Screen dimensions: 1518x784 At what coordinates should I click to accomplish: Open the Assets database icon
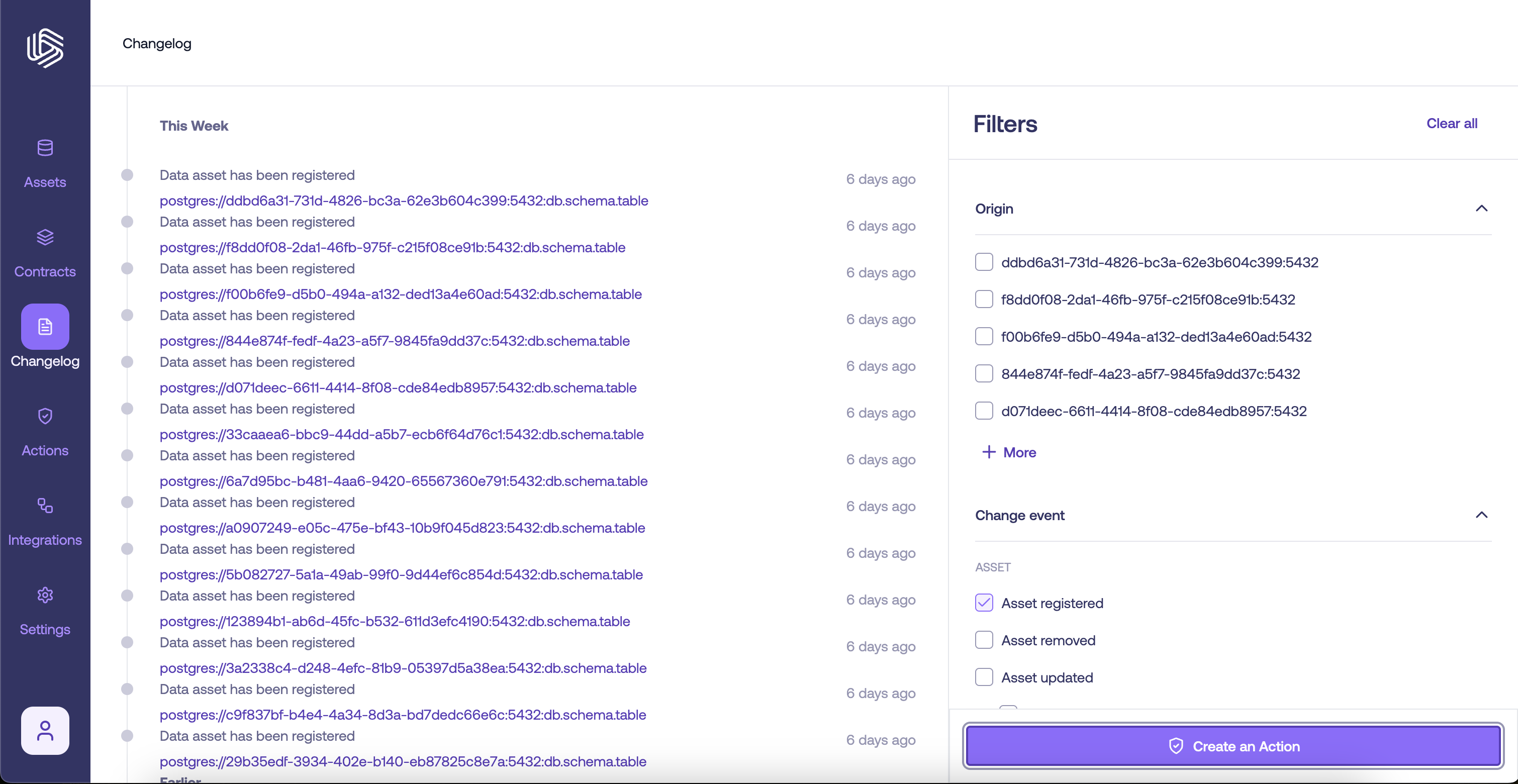(45, 148)
